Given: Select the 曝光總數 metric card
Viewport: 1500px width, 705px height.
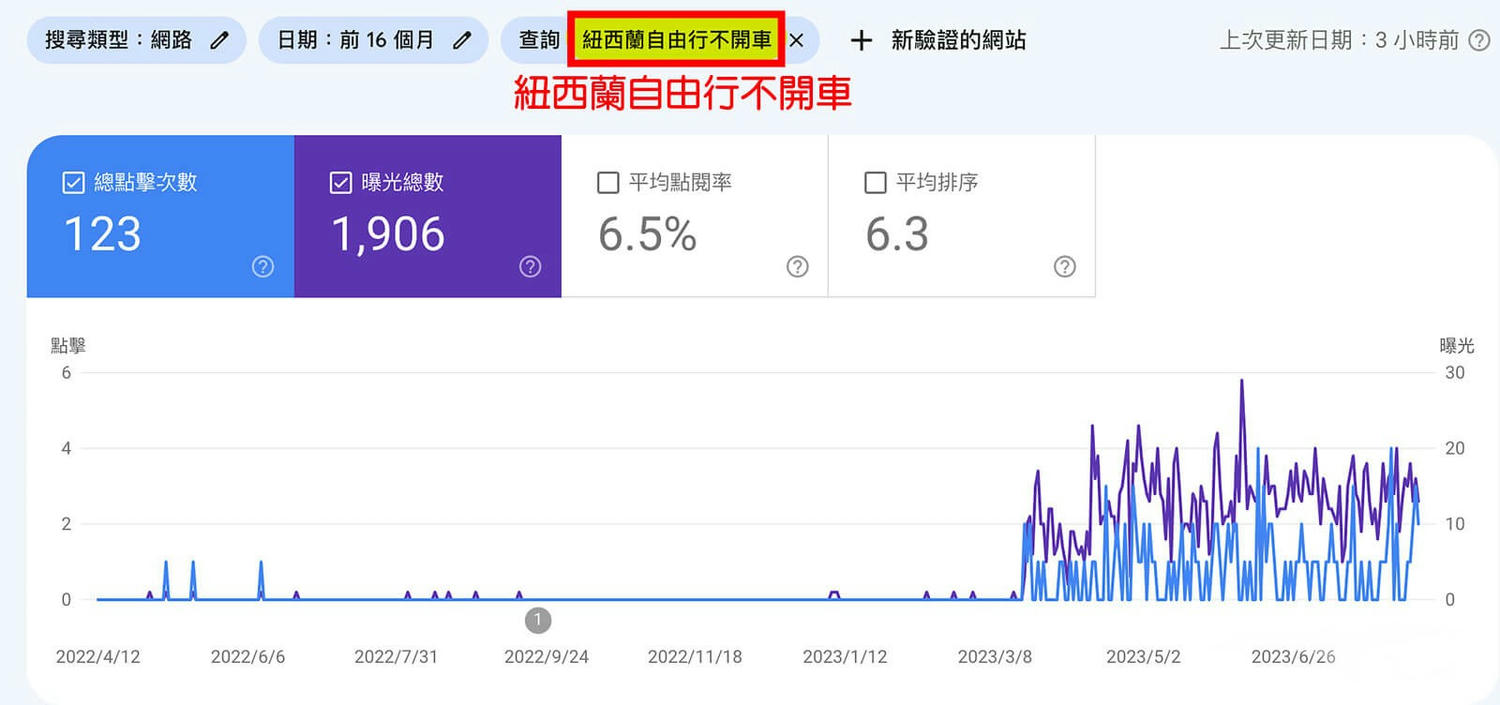Looking at the screenshot, I should (x=428, y=217).
